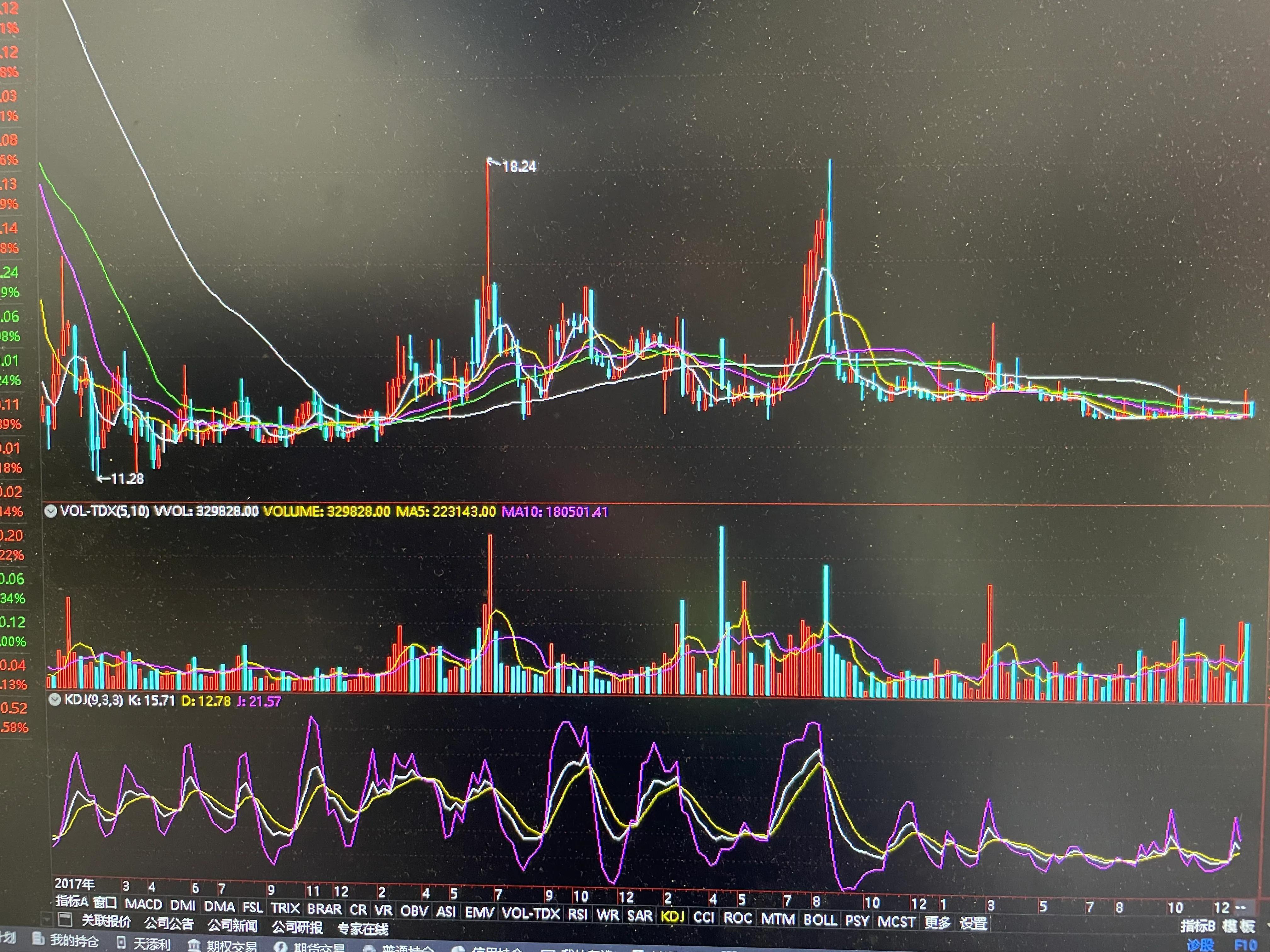Open 专家在线 tab
Screen dimensions: 1270x952
363,929
